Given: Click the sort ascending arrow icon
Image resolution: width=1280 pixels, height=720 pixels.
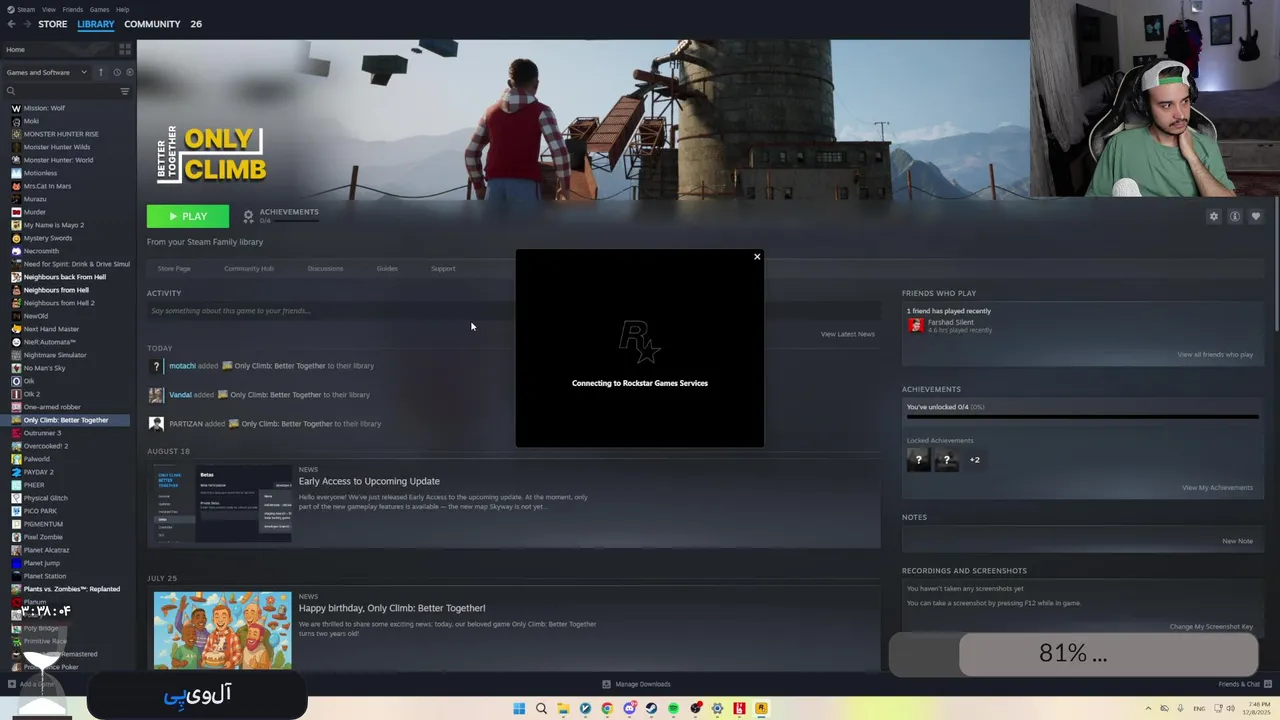Looking at the screenshot, I should click(x=100, y=72).
